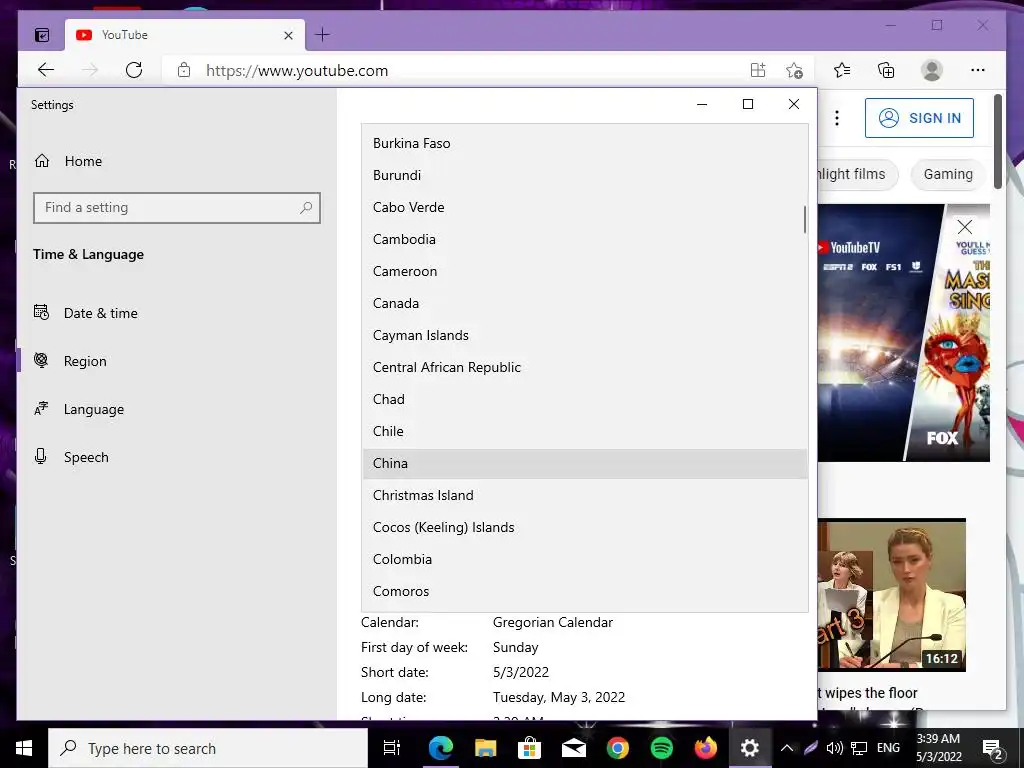Image resolution: width=1024 pixels, height=768 pixels.
Task: Launch Spotify from taskbar
Action: tap(662, 748)
